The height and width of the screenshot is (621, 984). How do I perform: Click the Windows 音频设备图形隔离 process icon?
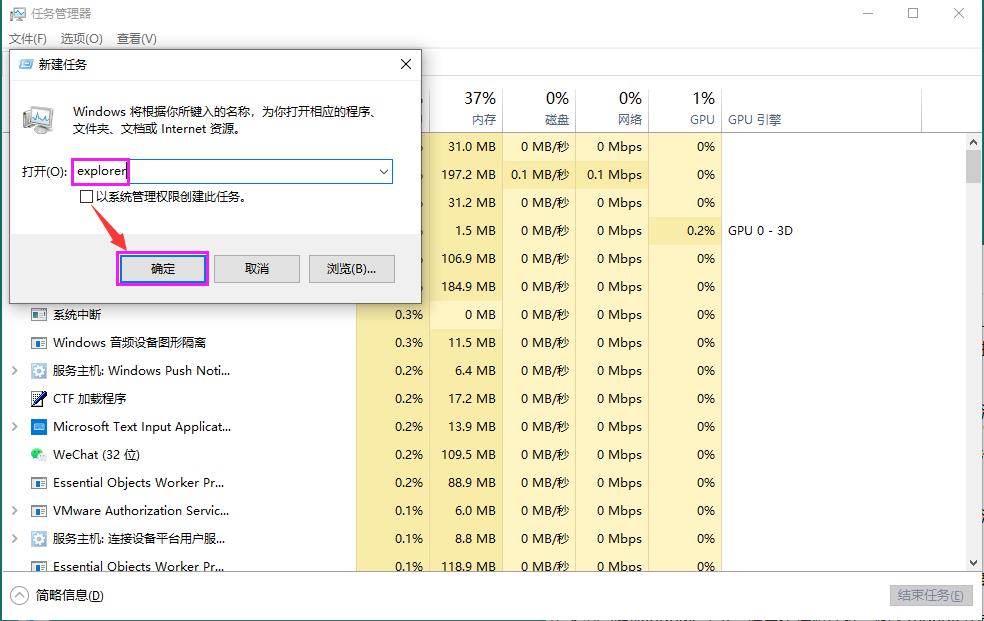tap(39, 343)
